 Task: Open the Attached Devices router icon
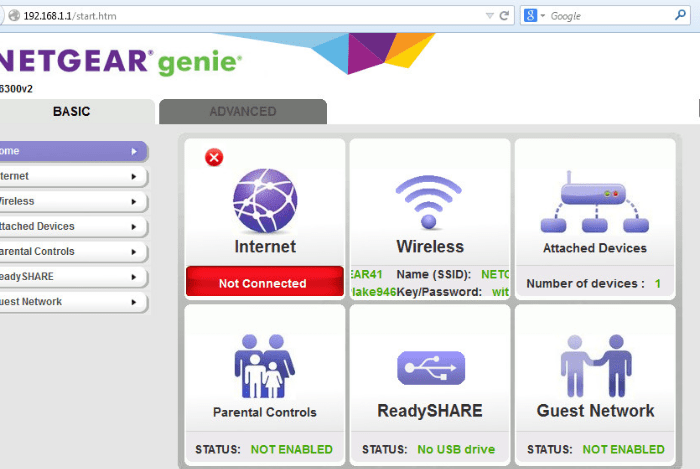point(594,201)
